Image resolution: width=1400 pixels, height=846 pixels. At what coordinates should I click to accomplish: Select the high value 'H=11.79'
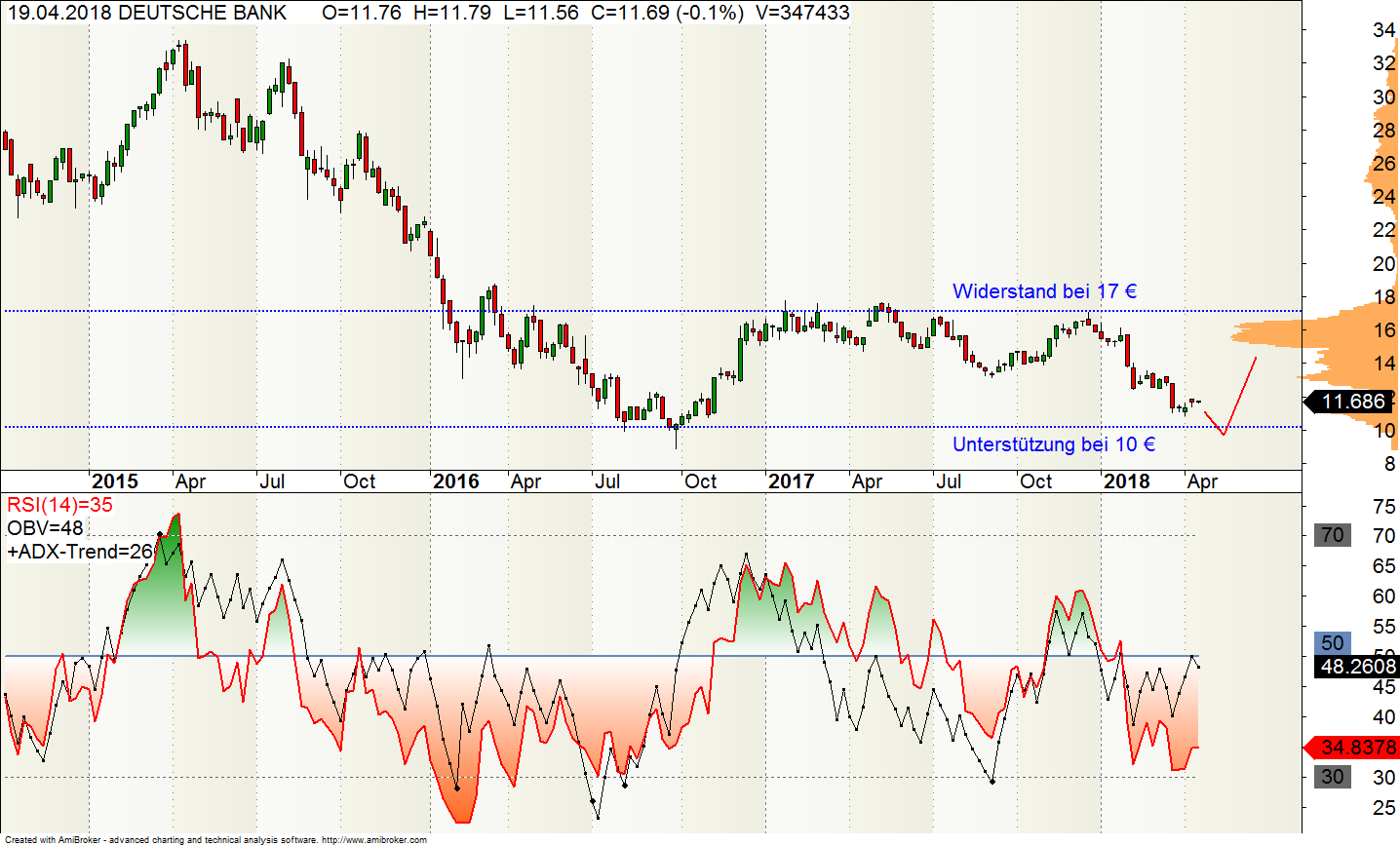(x=452, y=13)
